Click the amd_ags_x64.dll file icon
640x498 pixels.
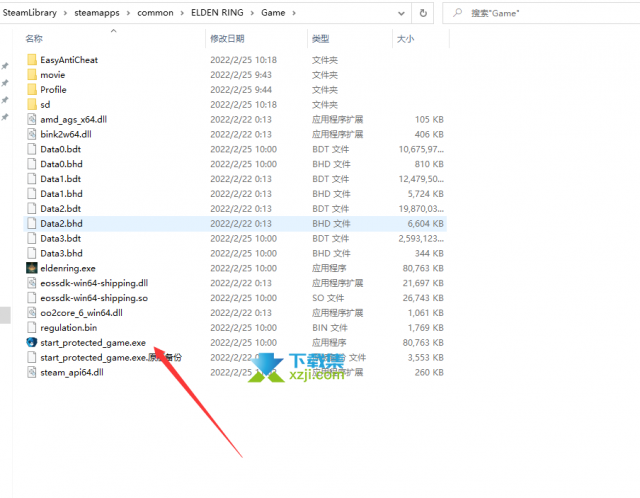[x=32, y=119]
